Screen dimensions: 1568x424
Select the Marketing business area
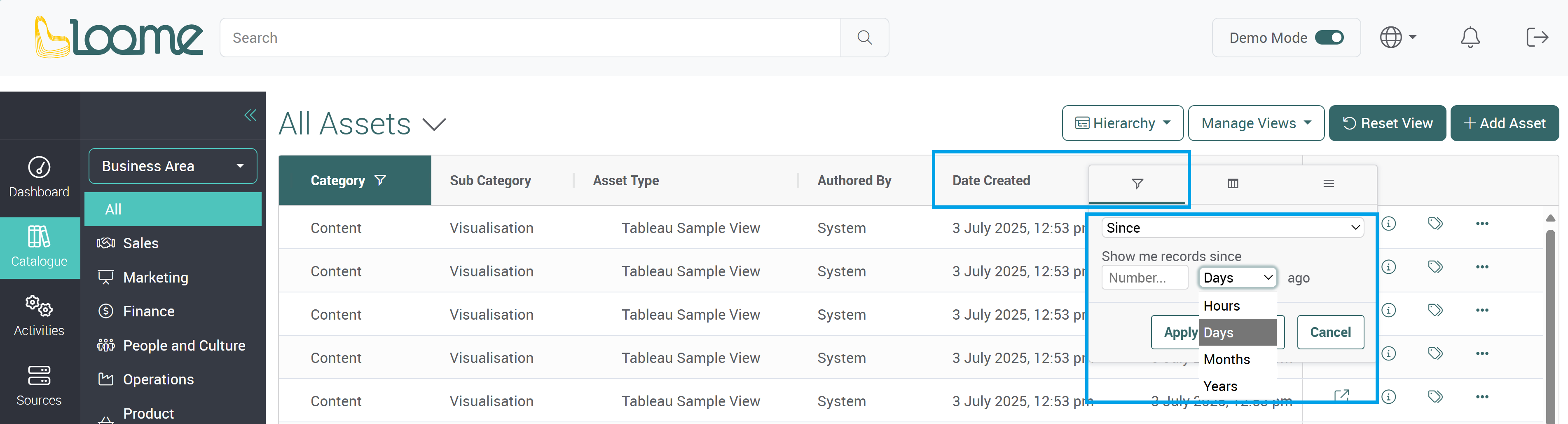point(173,277)
